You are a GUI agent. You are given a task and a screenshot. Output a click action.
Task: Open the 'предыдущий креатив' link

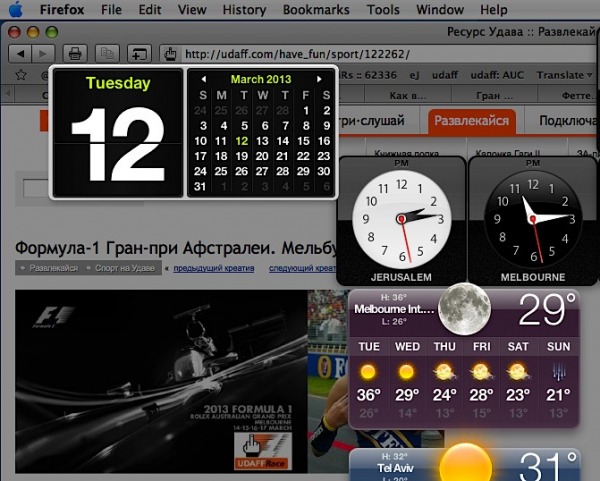[214, 268]
